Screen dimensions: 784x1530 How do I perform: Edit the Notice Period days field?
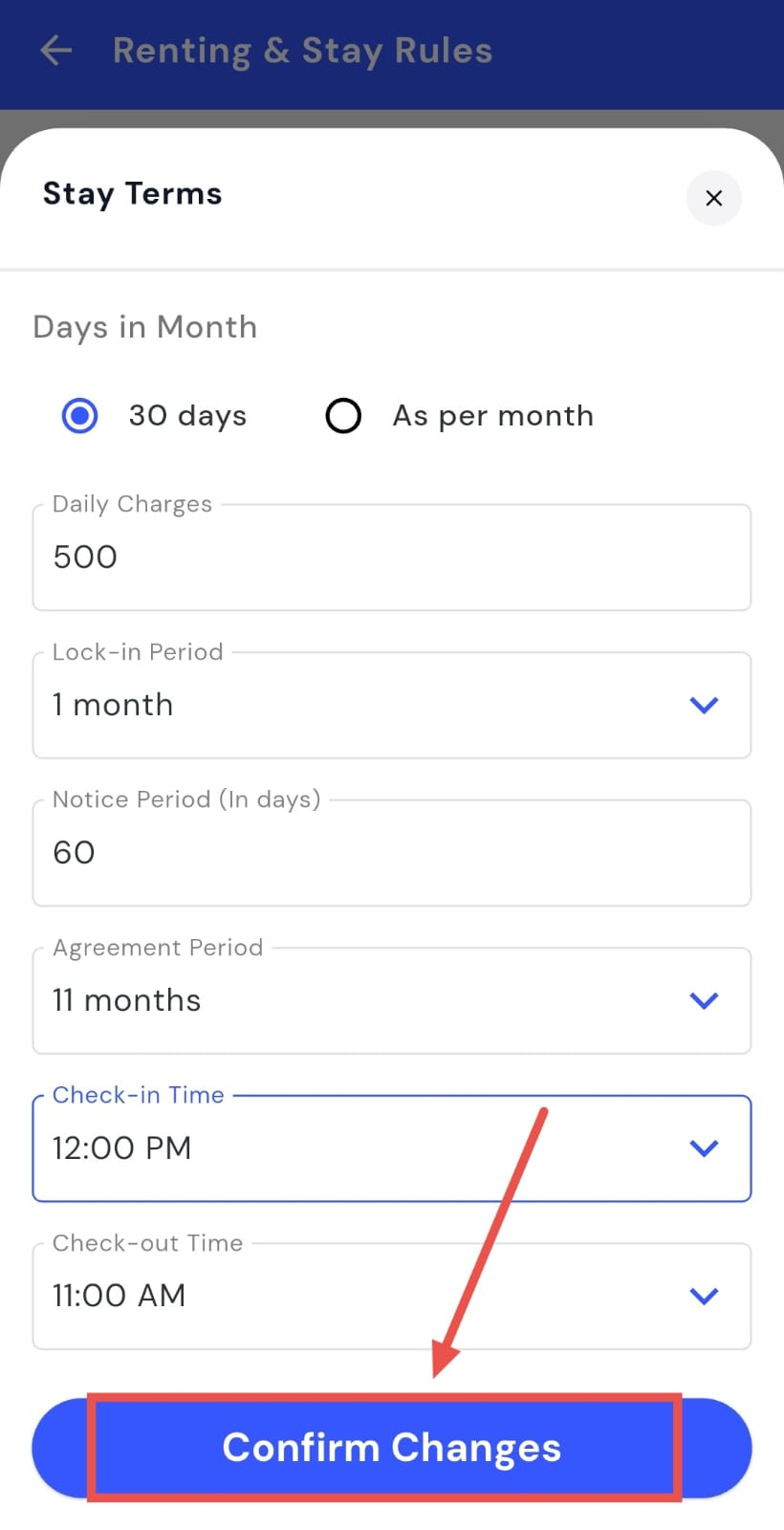tap(391, 853)
